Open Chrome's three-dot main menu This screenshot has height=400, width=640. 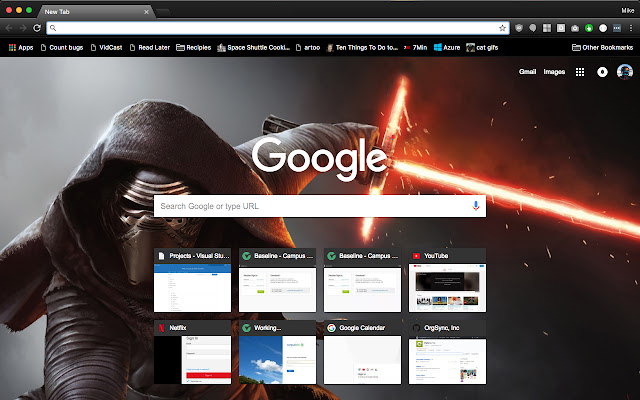coord(631,28)
